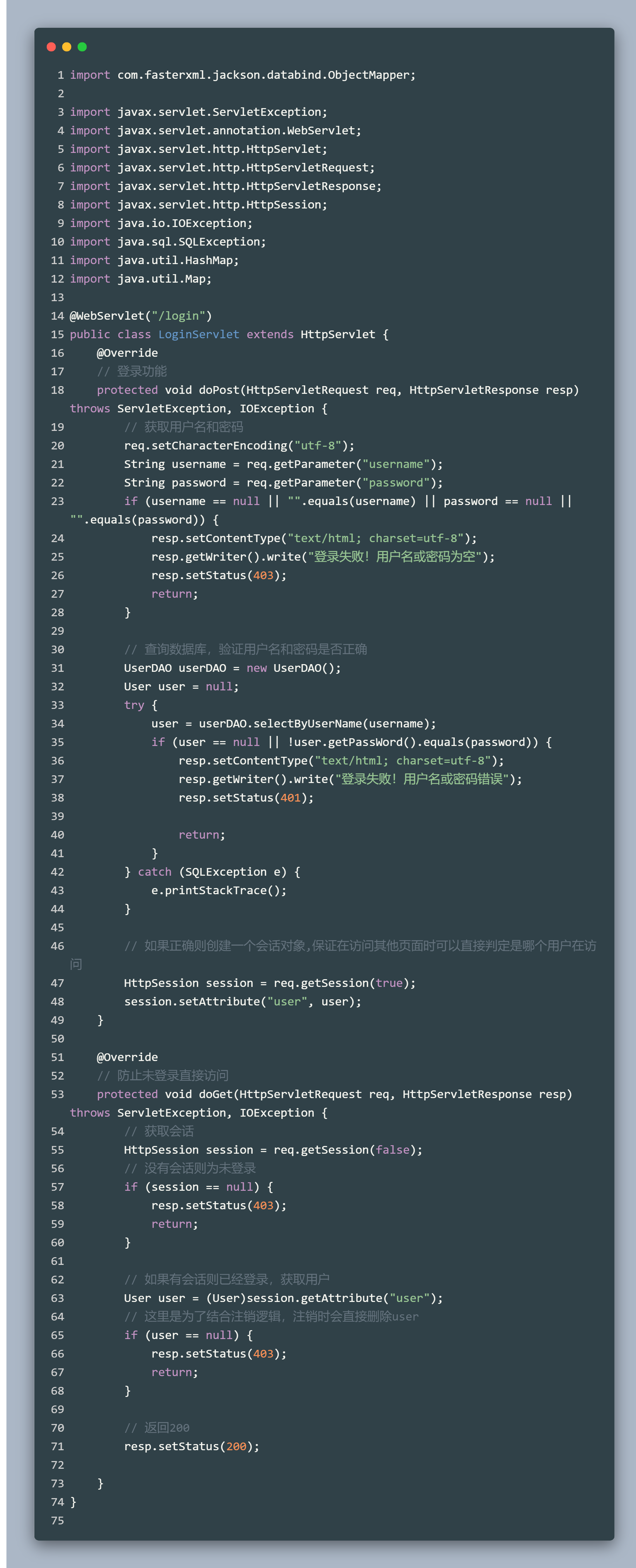Screen dimensions: 636x1568
Task: Click the @WebServlet("/login") annotation
Action: [141, 316]
